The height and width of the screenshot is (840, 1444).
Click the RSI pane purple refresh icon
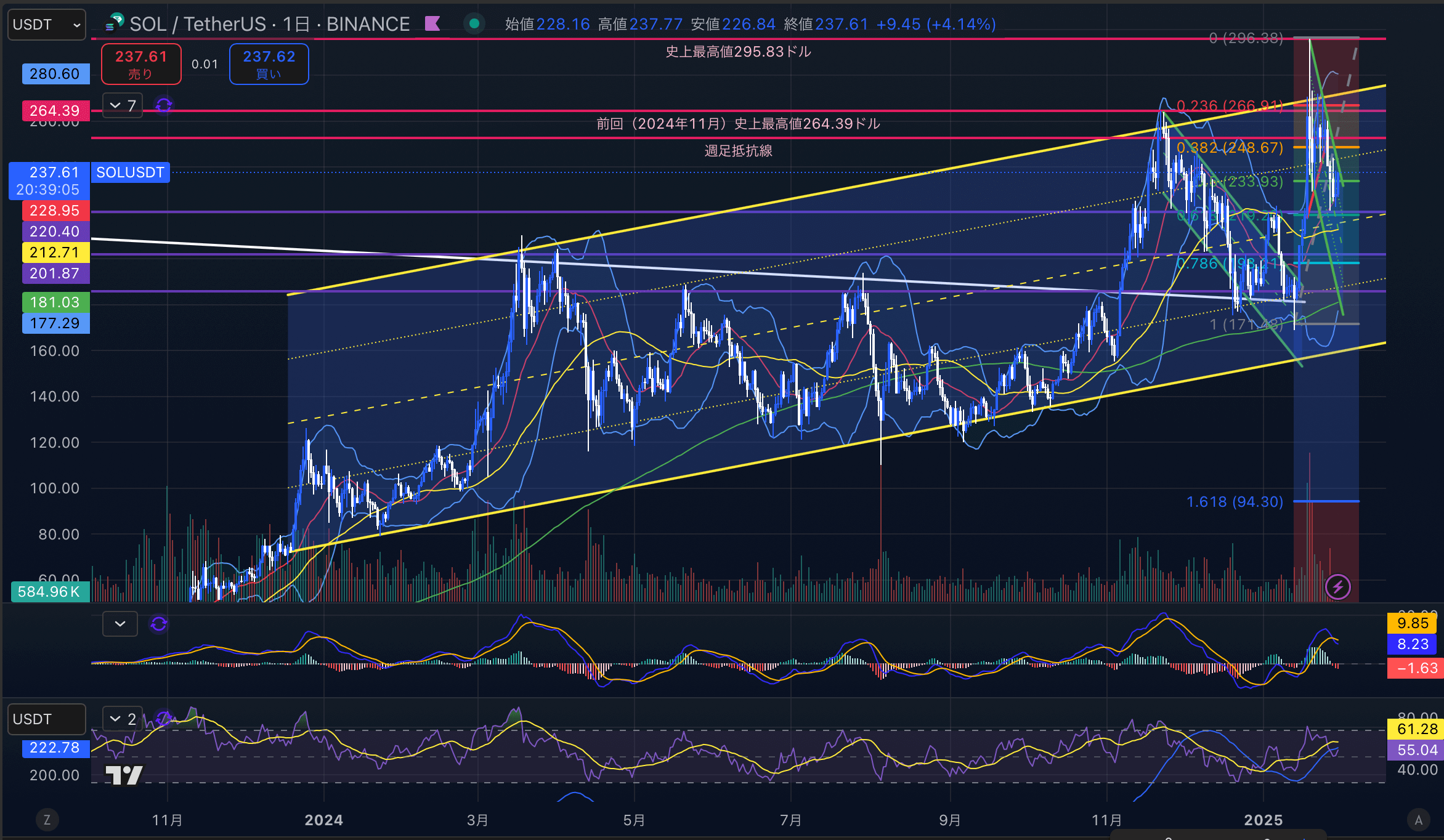(163, 719)
